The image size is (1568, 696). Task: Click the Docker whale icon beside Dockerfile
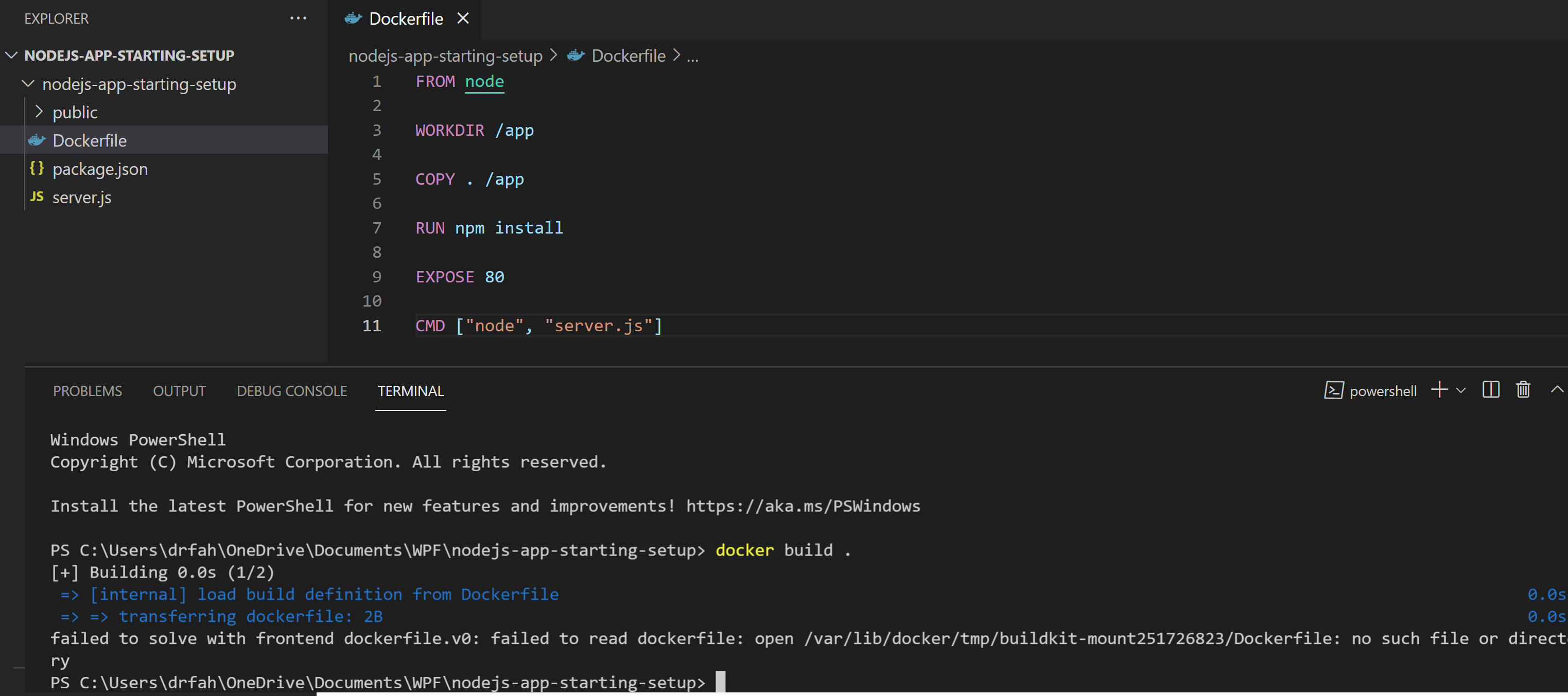tap(37, 140)
